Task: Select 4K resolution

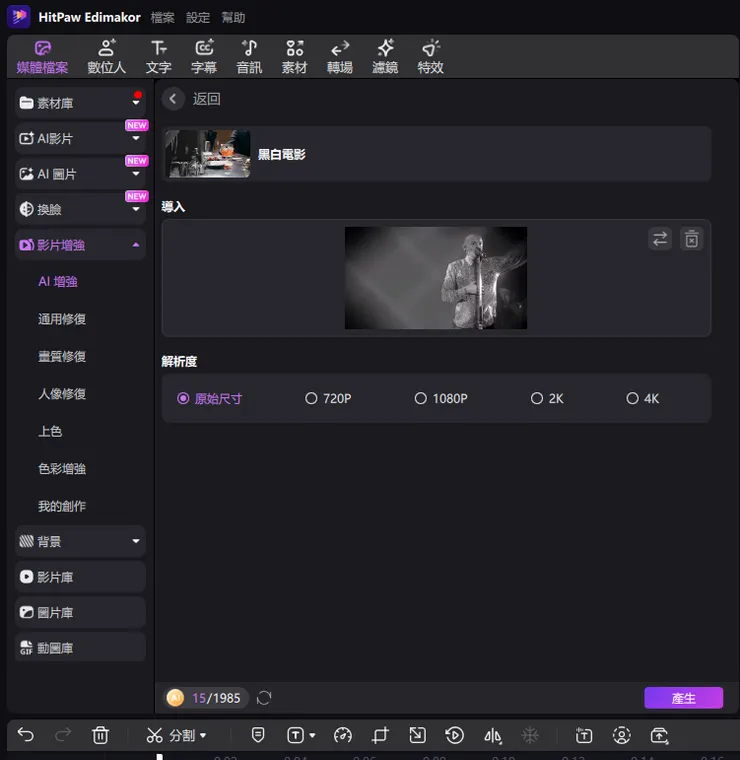Action: [643, 398]
